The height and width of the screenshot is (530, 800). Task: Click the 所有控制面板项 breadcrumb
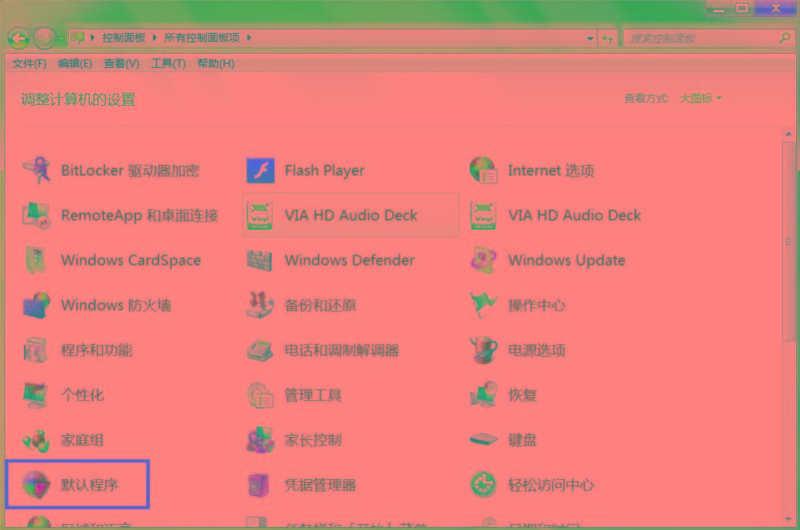(x=202, y=38)
